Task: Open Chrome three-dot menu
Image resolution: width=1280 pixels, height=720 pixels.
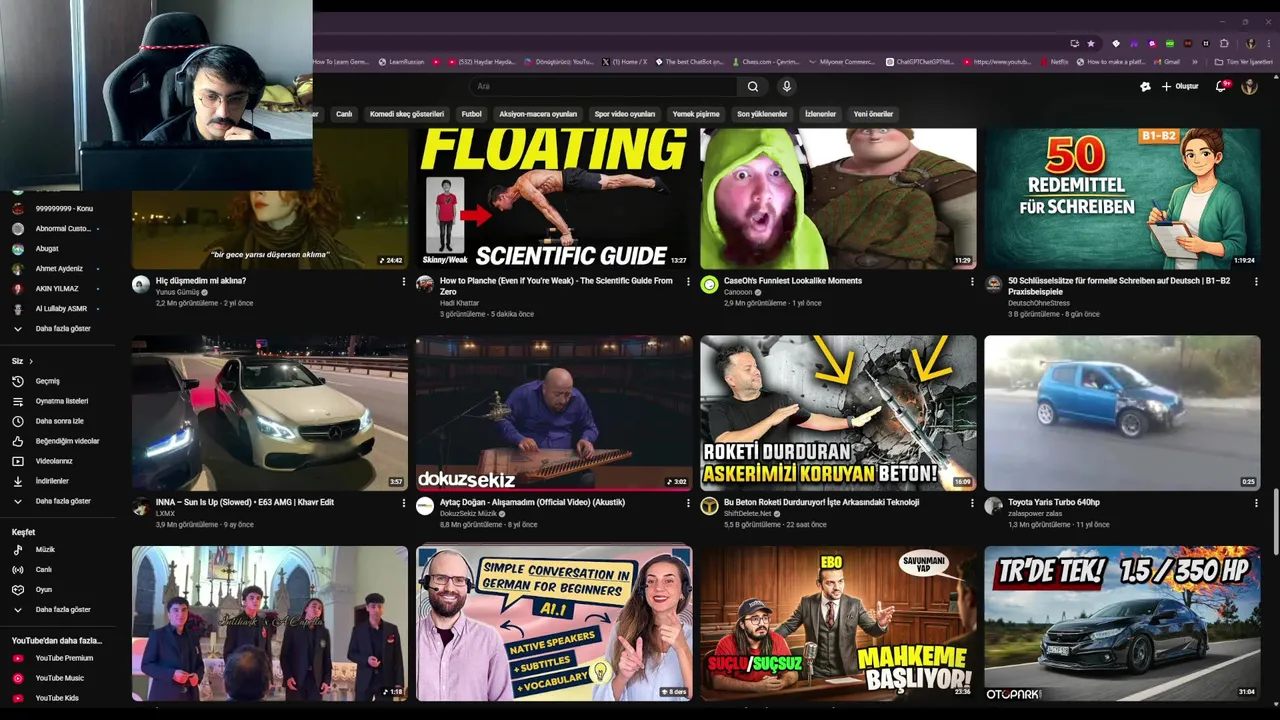Action: click(x=1269, y=43)
